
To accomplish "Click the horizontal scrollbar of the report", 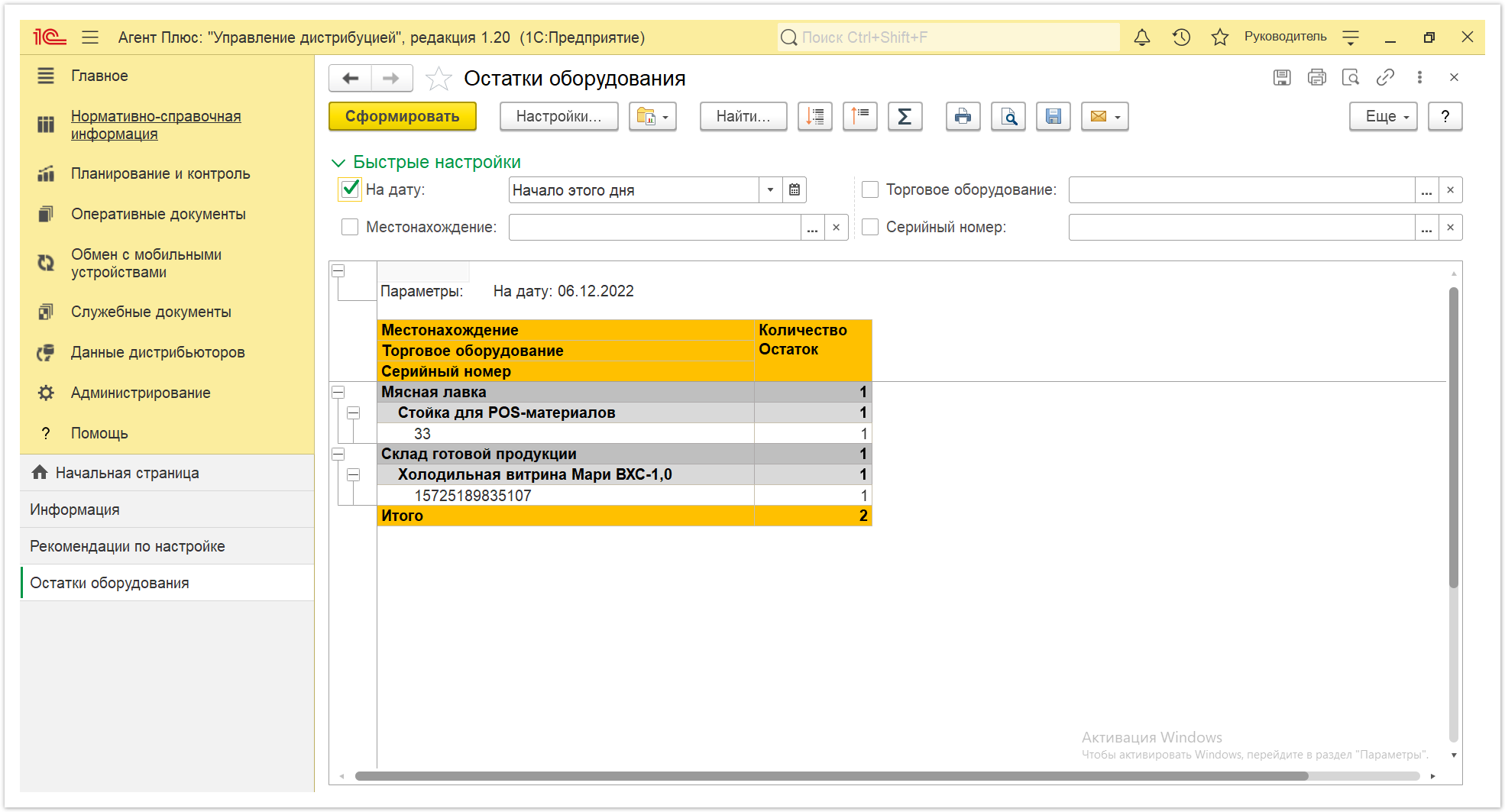I will pos(831,776).
